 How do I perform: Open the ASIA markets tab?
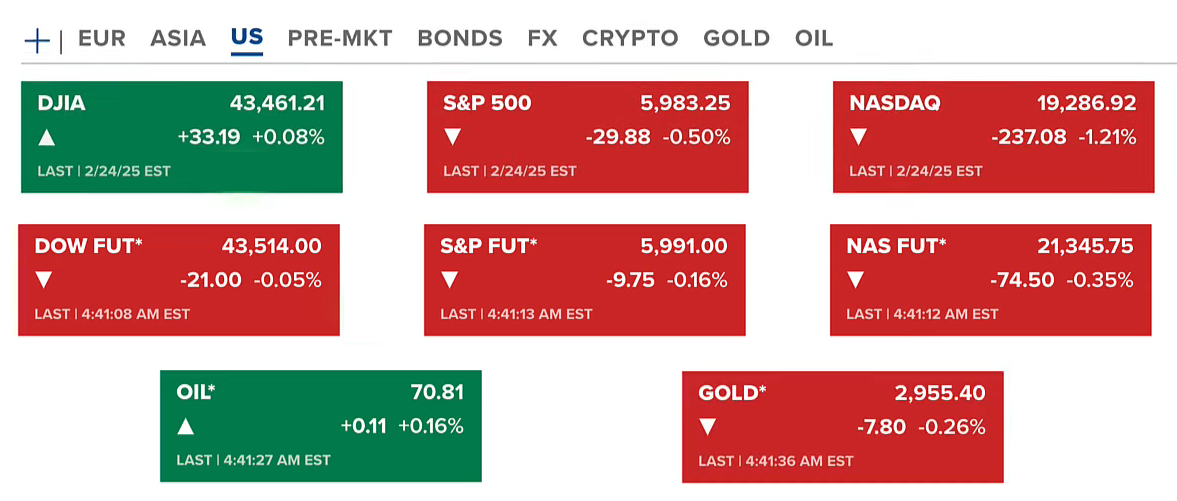[178, 39]
